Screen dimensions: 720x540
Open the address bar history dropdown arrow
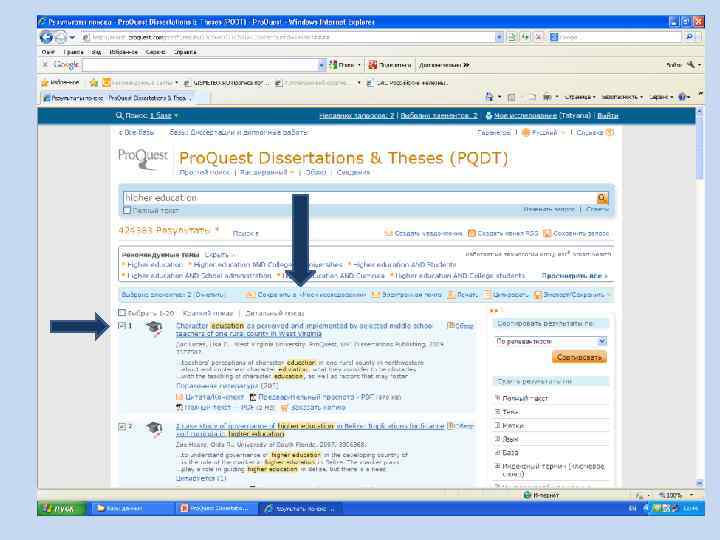[x=499, y=37]
